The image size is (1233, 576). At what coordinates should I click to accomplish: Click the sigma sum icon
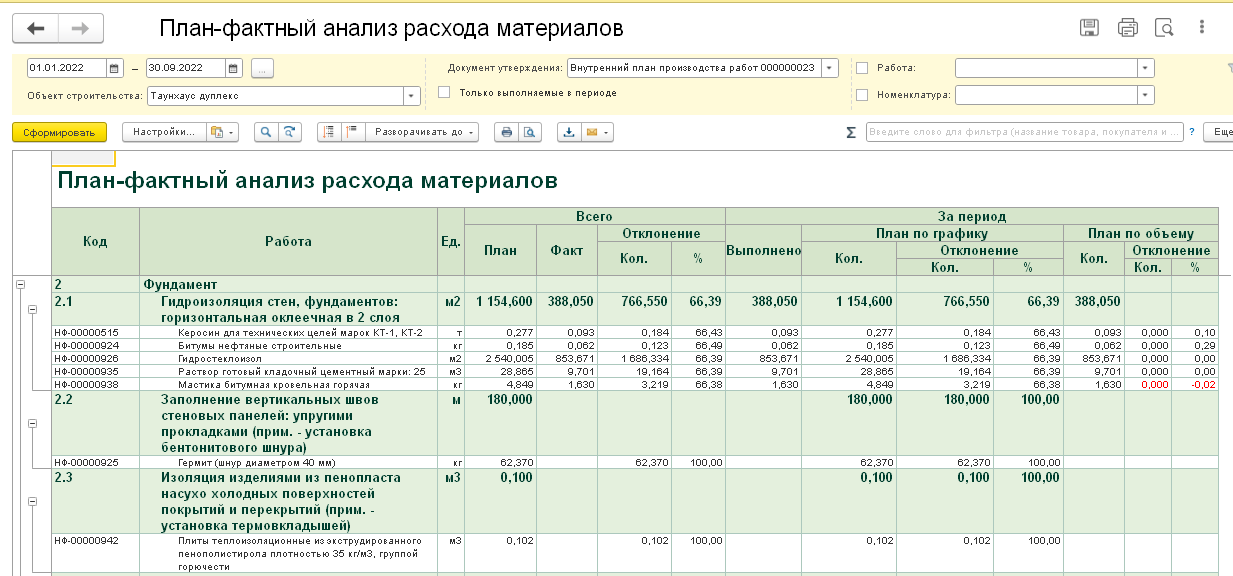pyautogui.click(x=851, y=132)
